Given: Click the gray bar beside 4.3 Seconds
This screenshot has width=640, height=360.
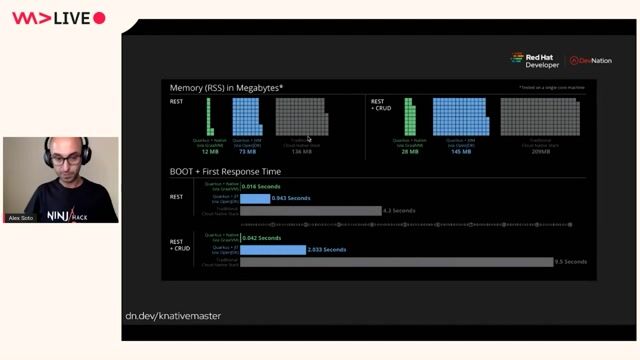Looking at the screenshot, I should click(311, 211).
